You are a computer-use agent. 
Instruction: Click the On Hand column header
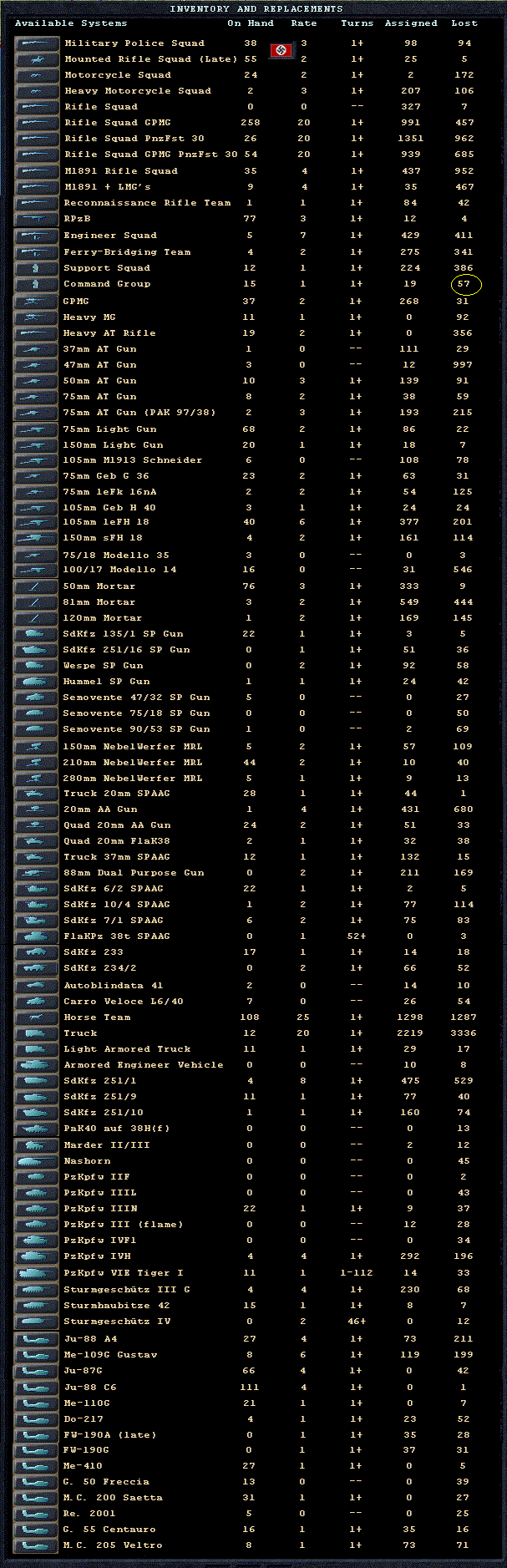pos(251,23)
